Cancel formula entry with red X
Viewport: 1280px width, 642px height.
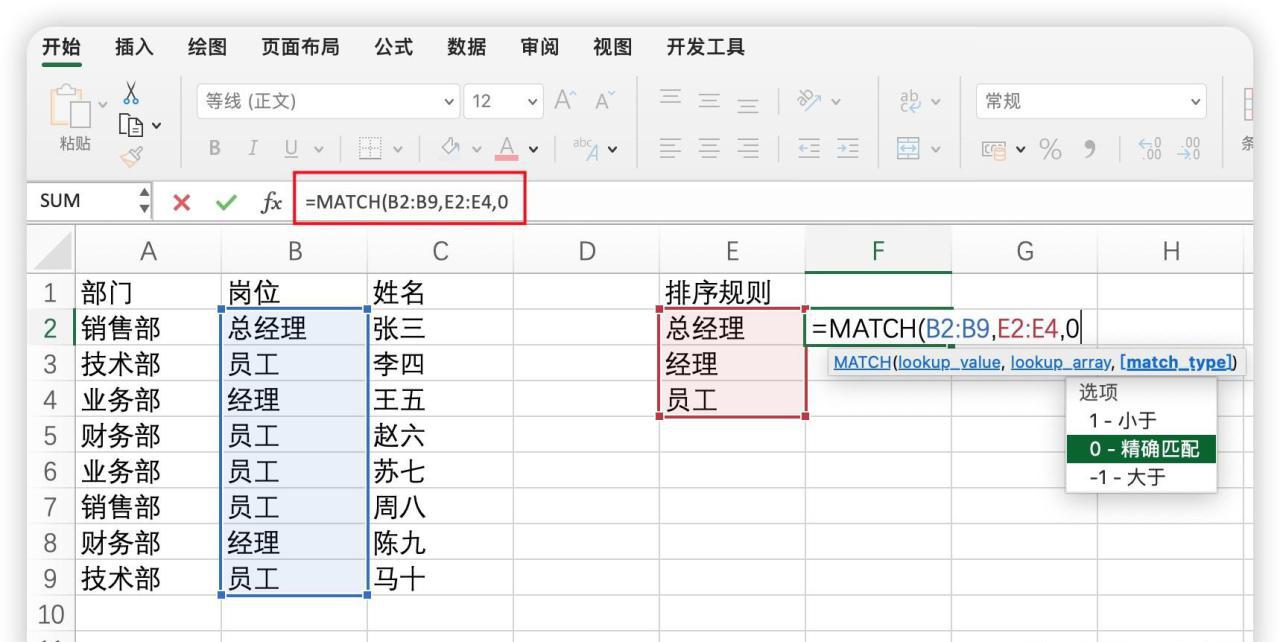182,203
